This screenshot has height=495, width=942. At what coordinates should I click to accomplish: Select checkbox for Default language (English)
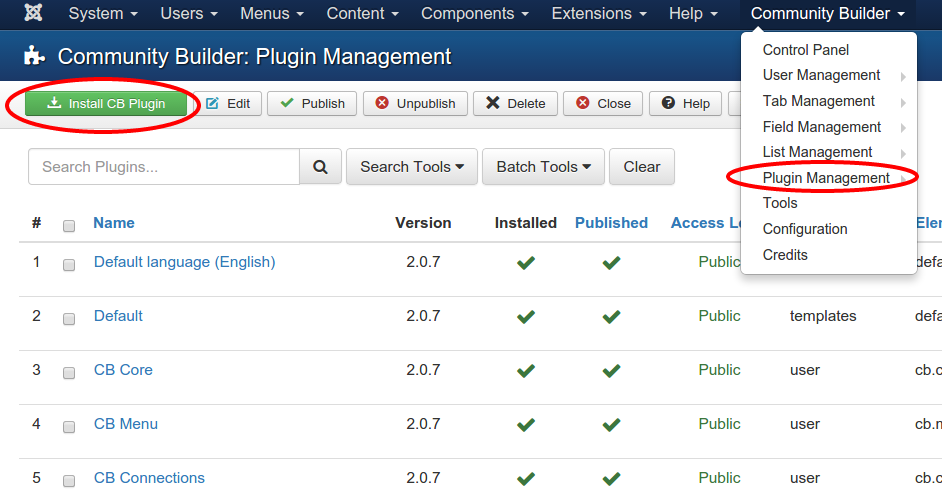click(x=69, y=265)
